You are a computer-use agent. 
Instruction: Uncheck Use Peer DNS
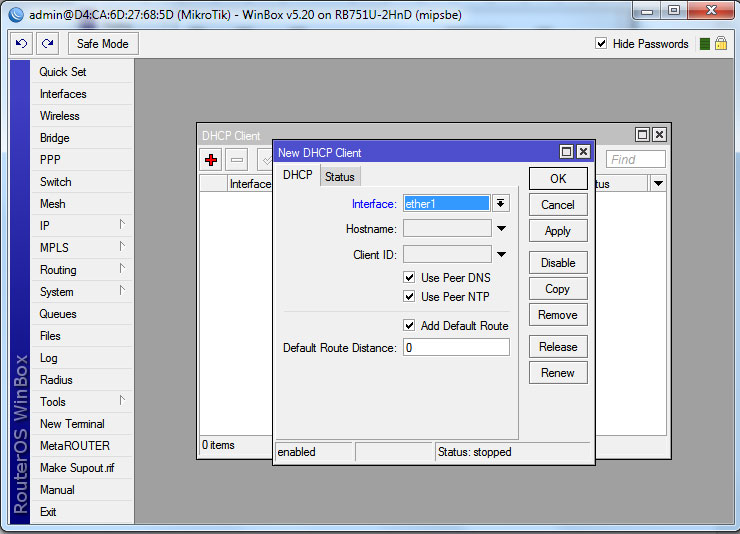(409, 277)
